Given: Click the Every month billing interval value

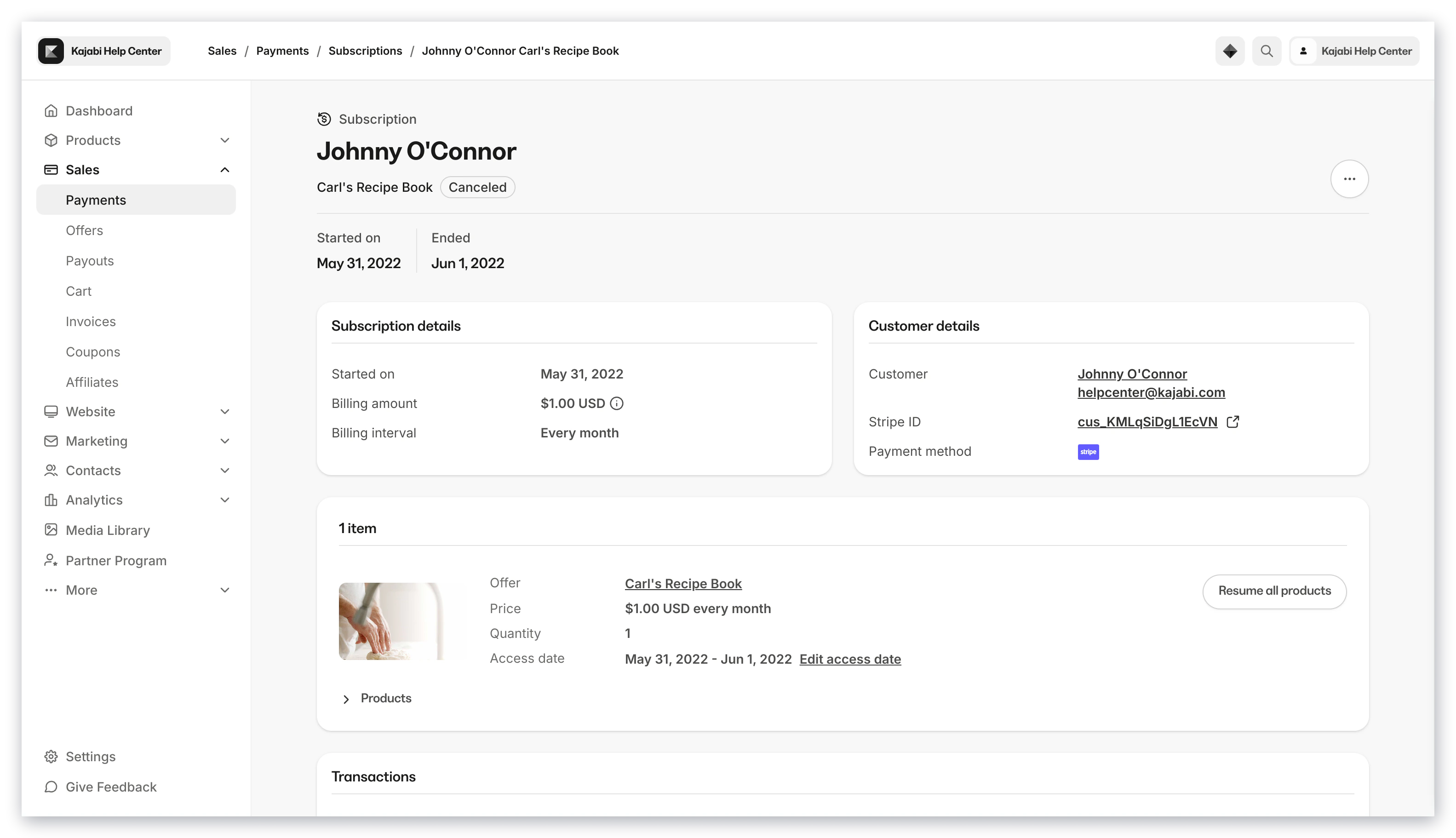Looking at the screenshot, I should point(579,433).
